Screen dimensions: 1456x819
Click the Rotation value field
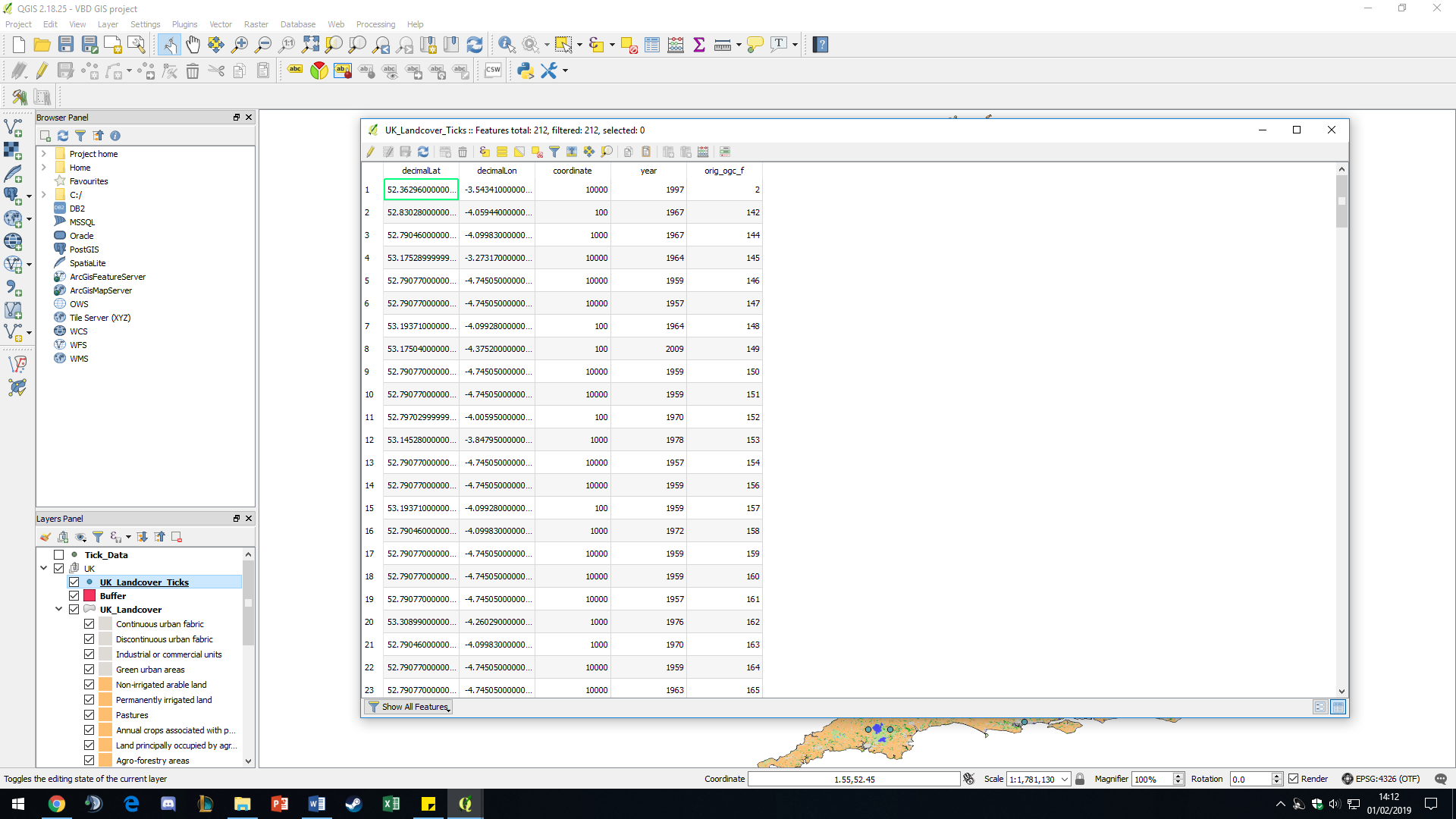tap(1250, 779)
